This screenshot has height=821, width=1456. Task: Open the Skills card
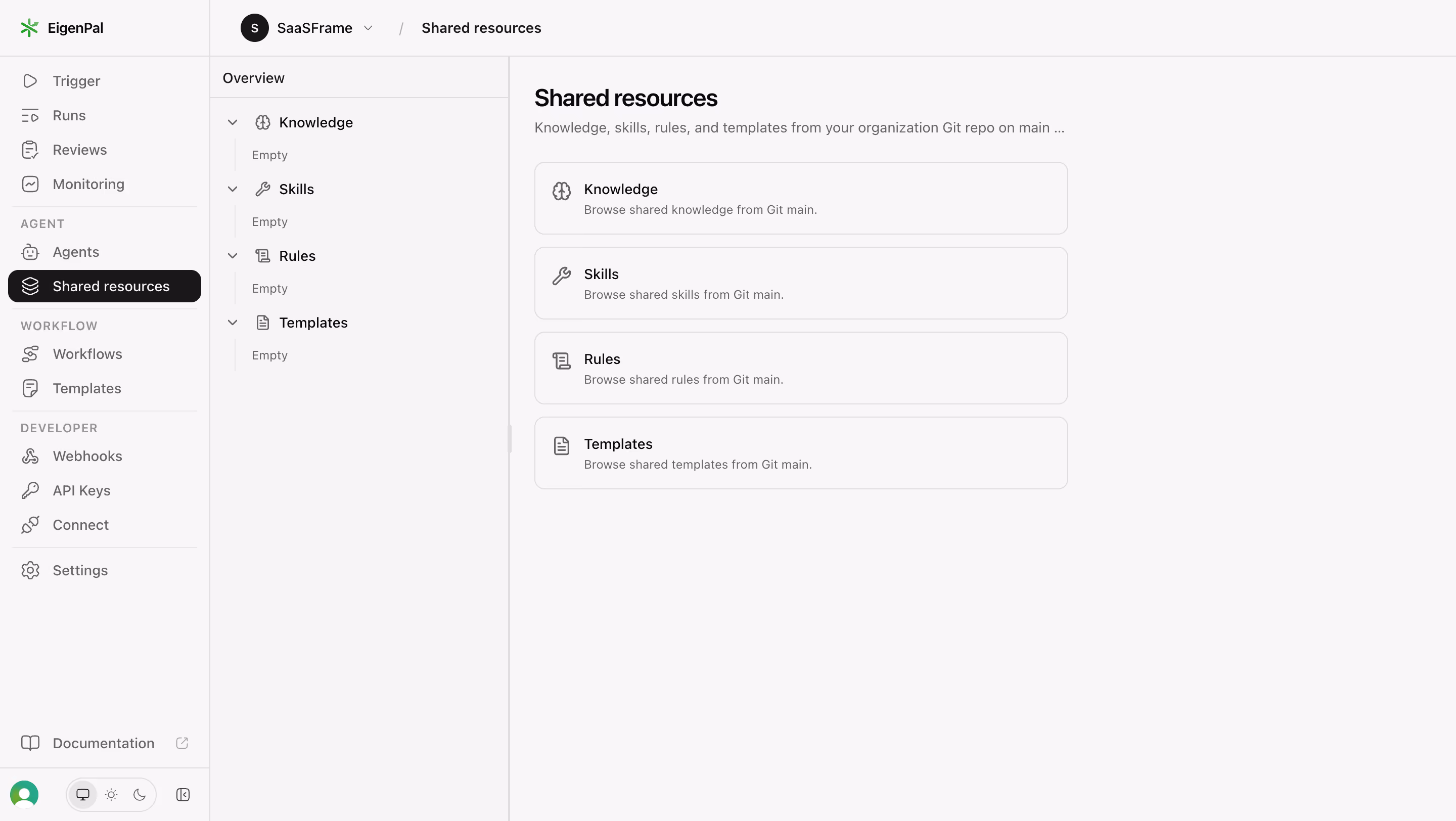(801, 283)
